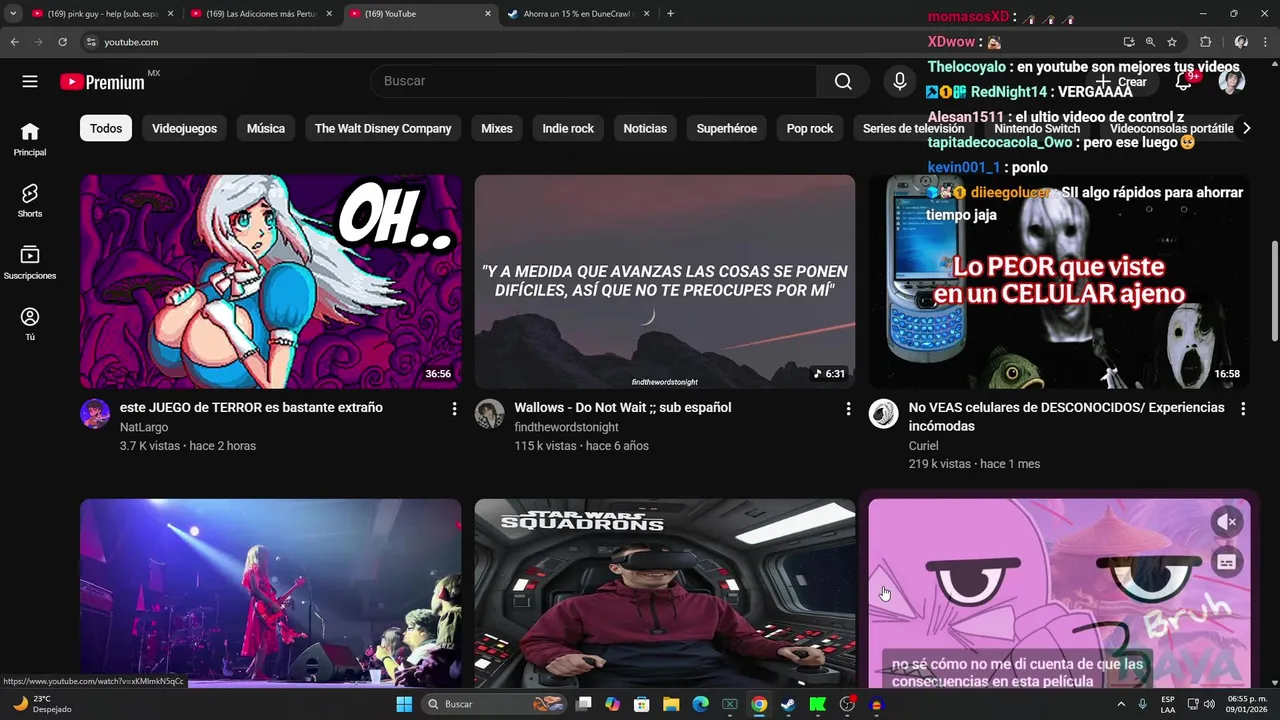Screen dimensions: 1280x720
Task: Select the Música filter chip
Action: click(x=266, y=128)
